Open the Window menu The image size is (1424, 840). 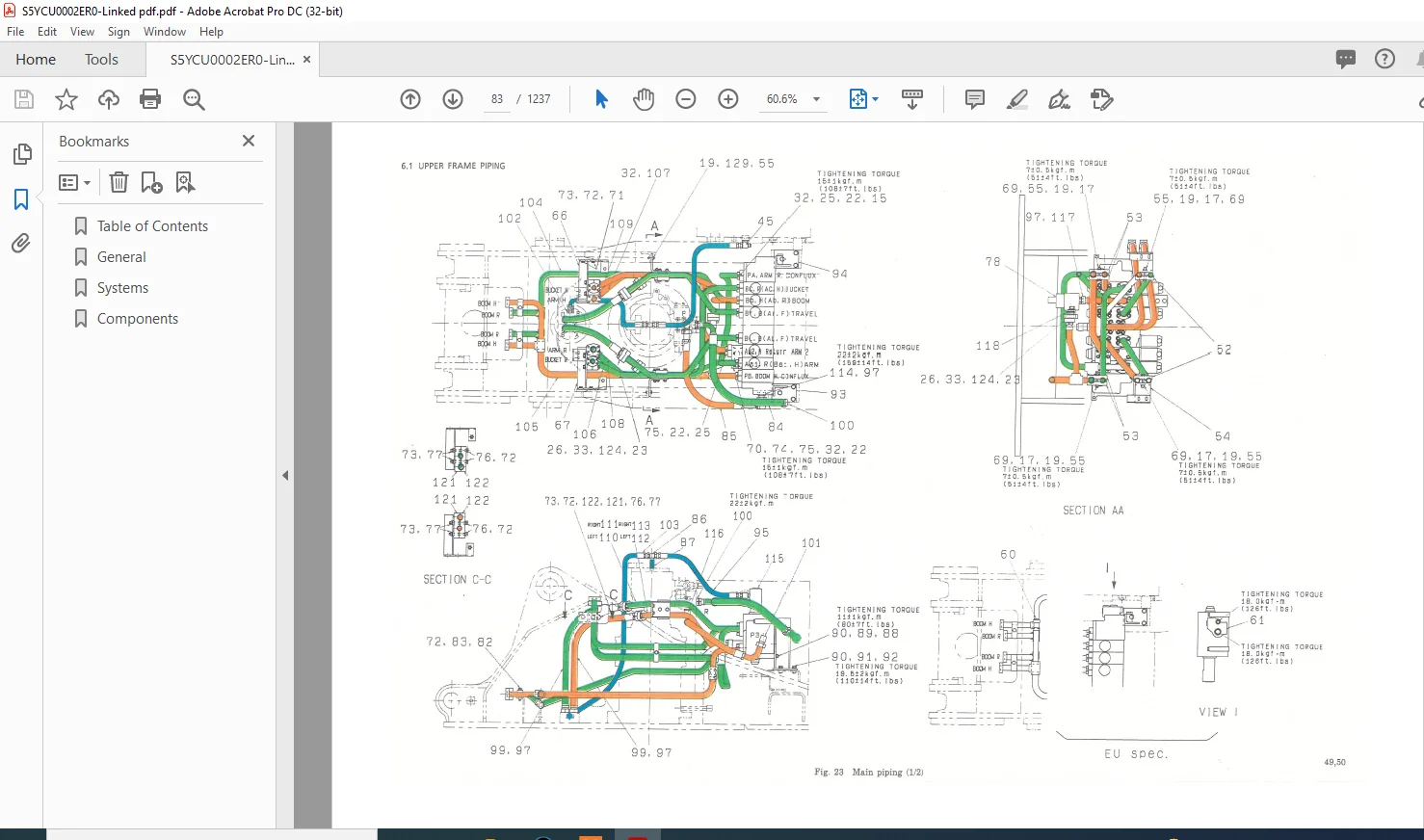coord(165,32)
